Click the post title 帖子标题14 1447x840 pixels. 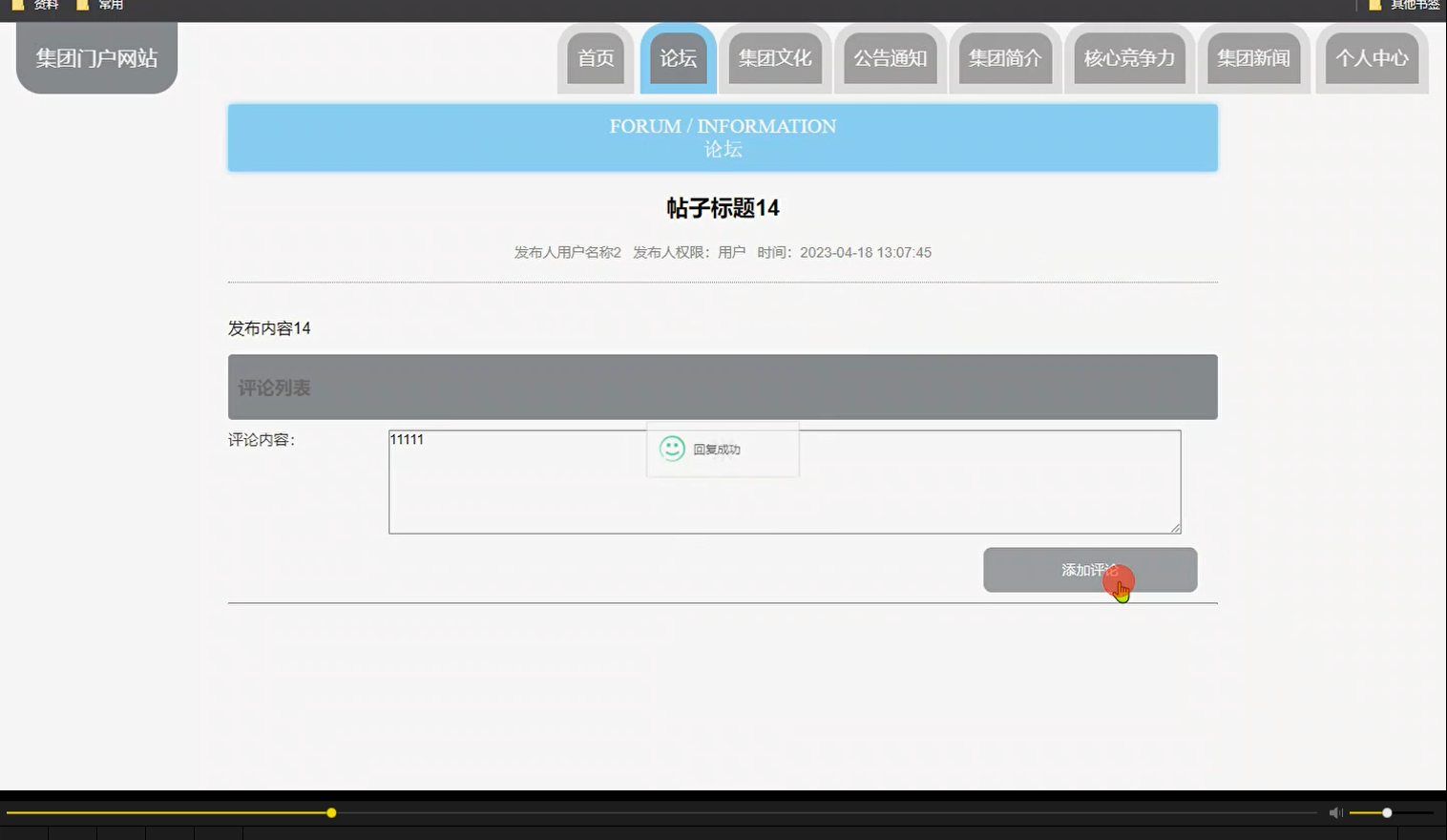[x=722, y=208]
